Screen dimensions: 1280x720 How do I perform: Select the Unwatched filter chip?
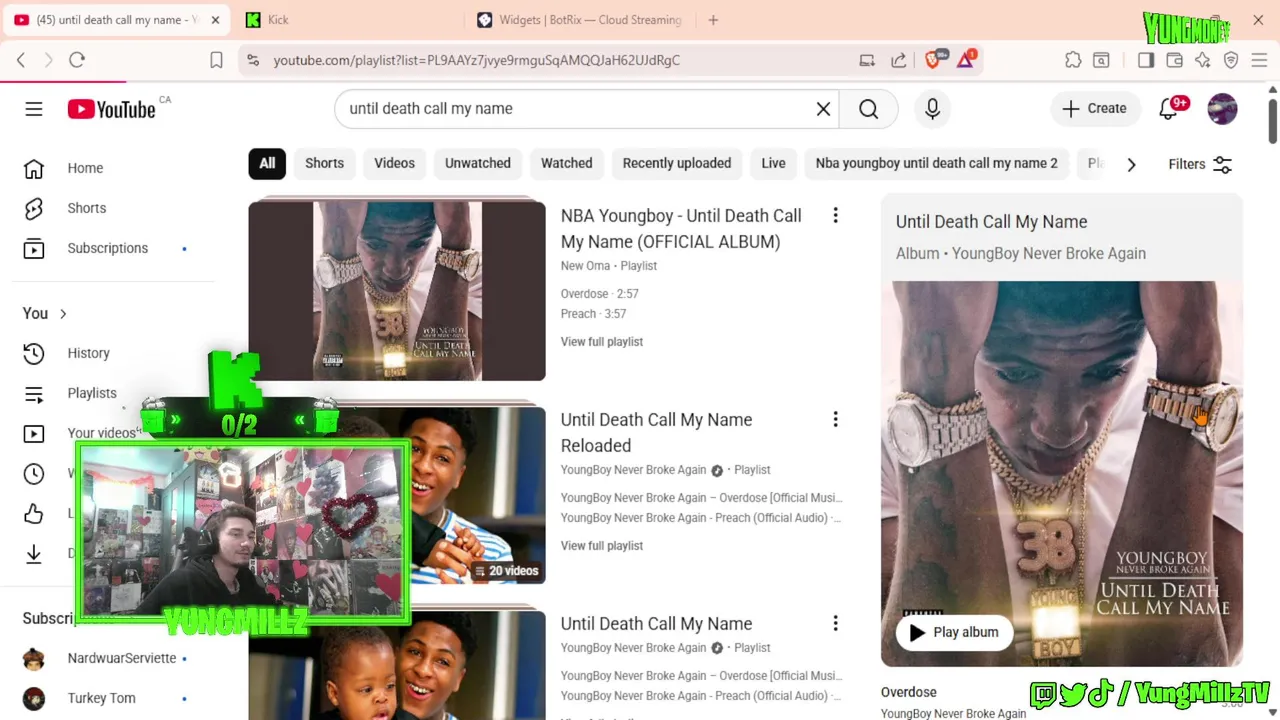click(x=478, y=163)
